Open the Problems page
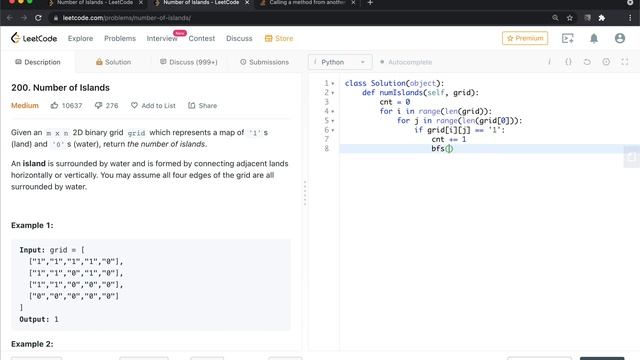 [120, 38]
